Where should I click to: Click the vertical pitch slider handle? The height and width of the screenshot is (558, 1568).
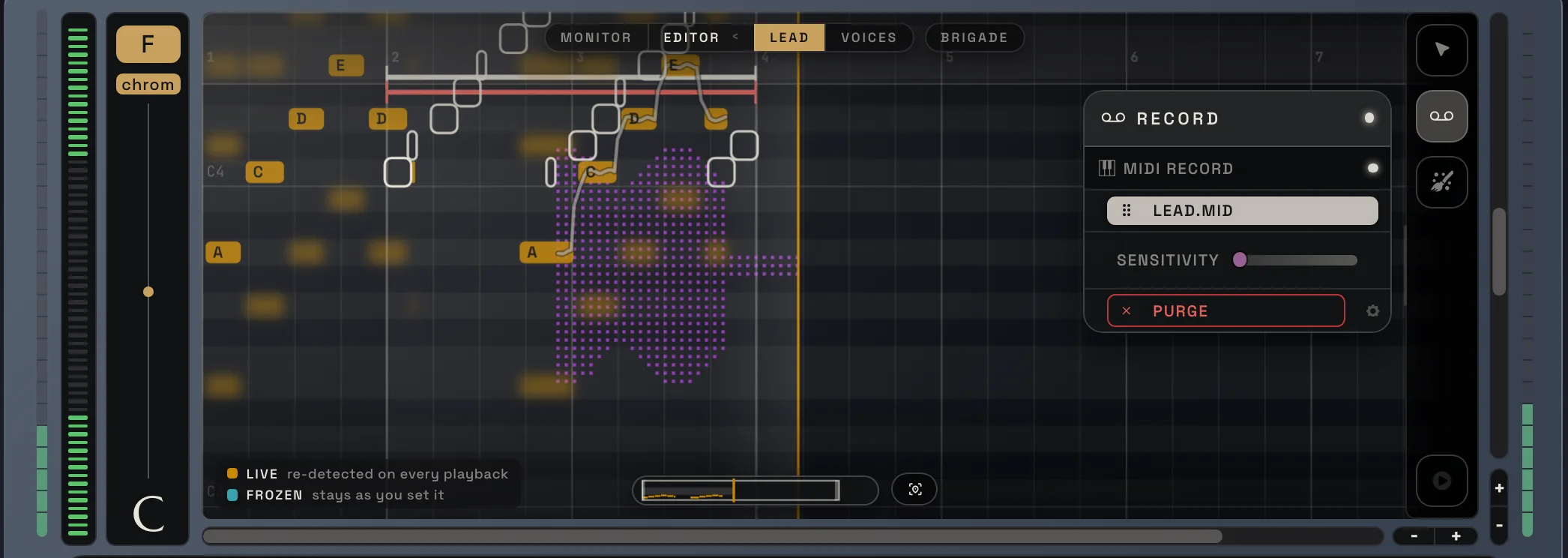pyautogui.click(x=148, y=292)
